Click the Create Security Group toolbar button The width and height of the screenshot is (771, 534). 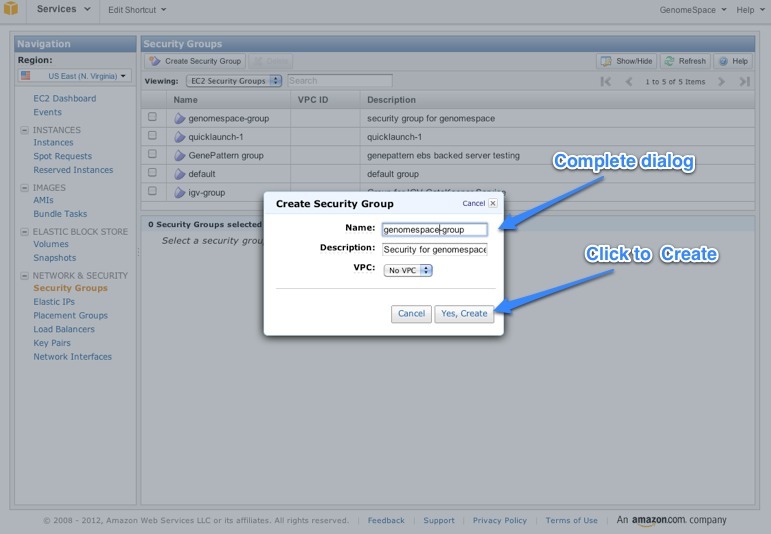point(195,61)
